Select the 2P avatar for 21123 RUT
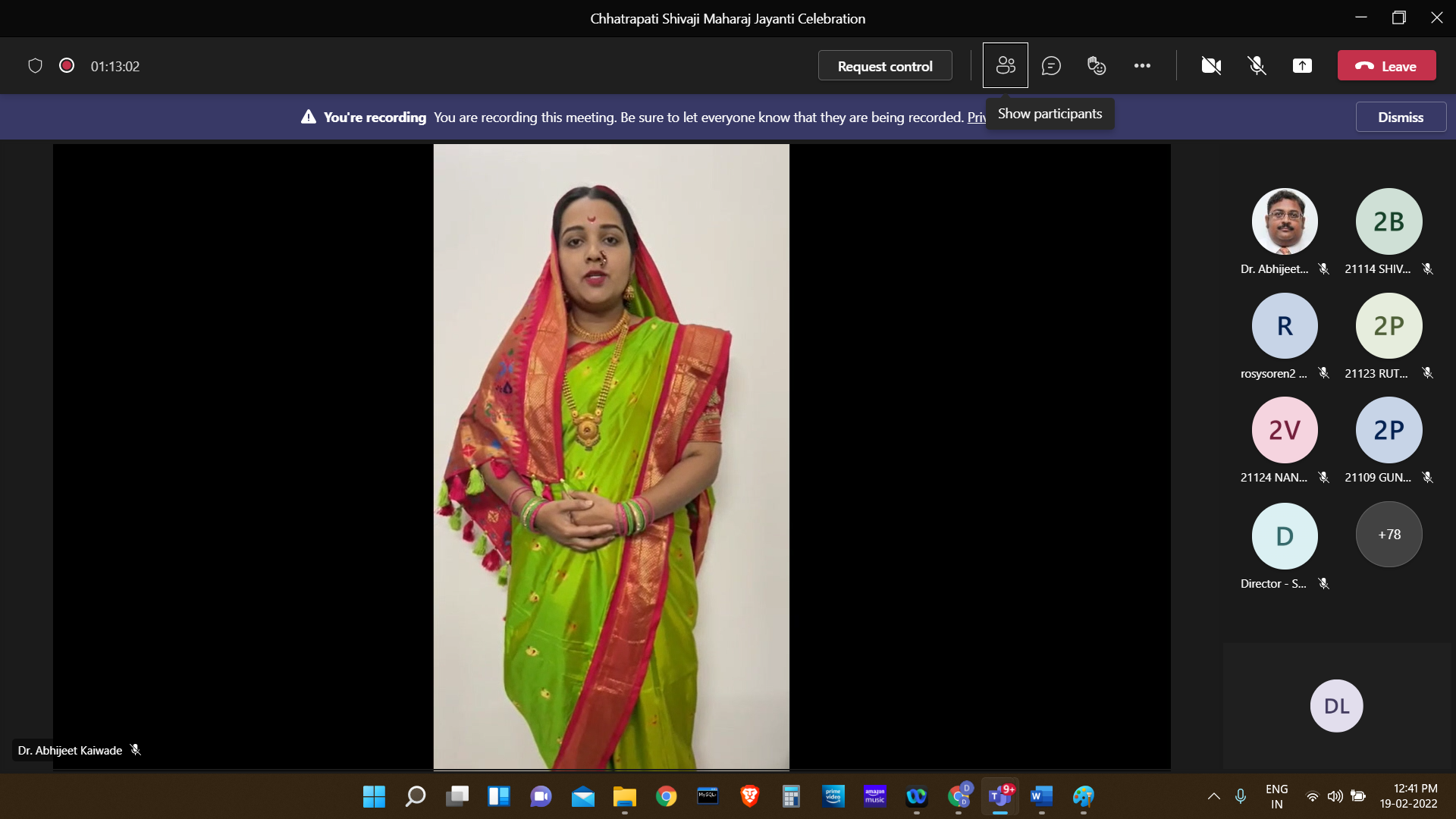The image size is (1456, 819). coord(1389,325)
